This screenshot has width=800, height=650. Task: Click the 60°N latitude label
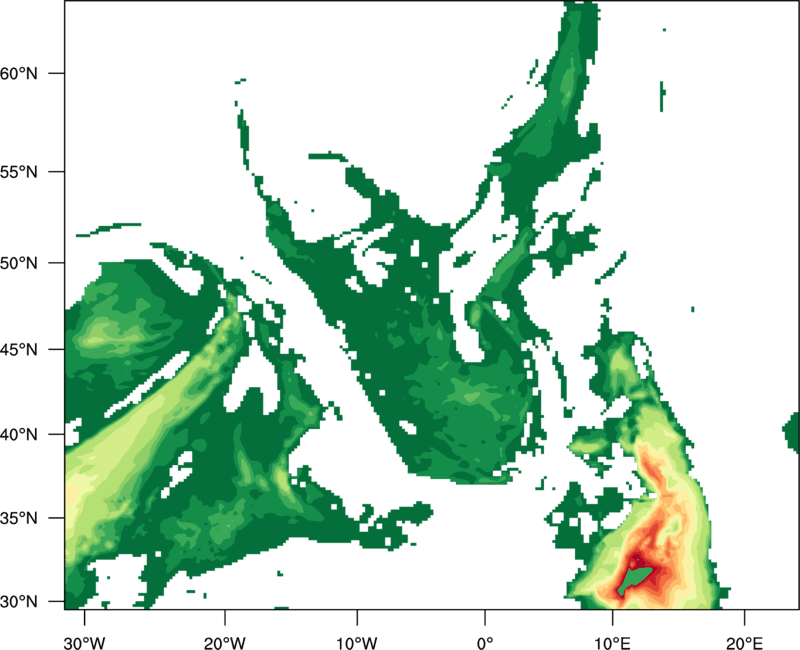pos(19,73)
